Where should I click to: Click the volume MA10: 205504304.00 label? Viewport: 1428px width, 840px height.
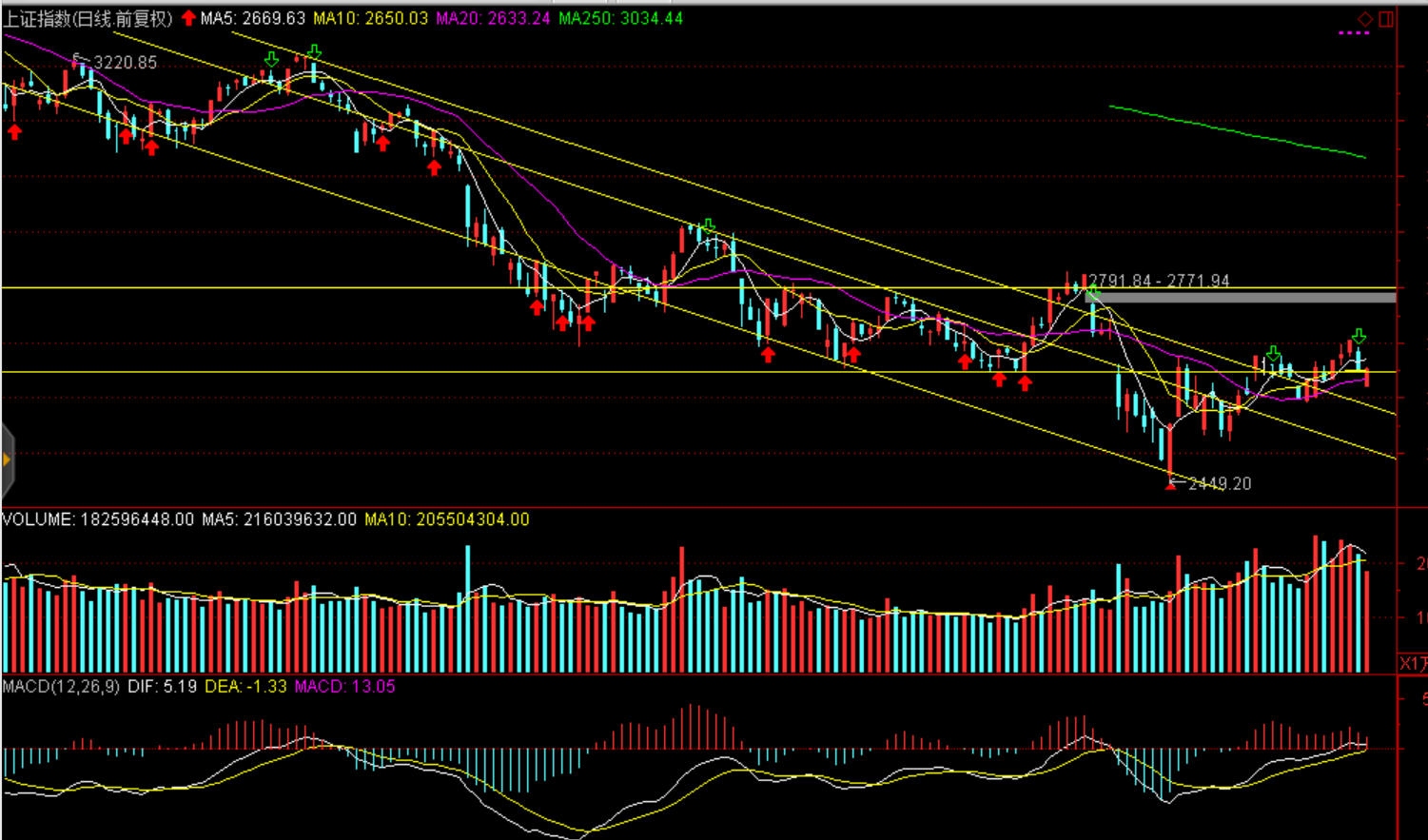coord(446,519)
